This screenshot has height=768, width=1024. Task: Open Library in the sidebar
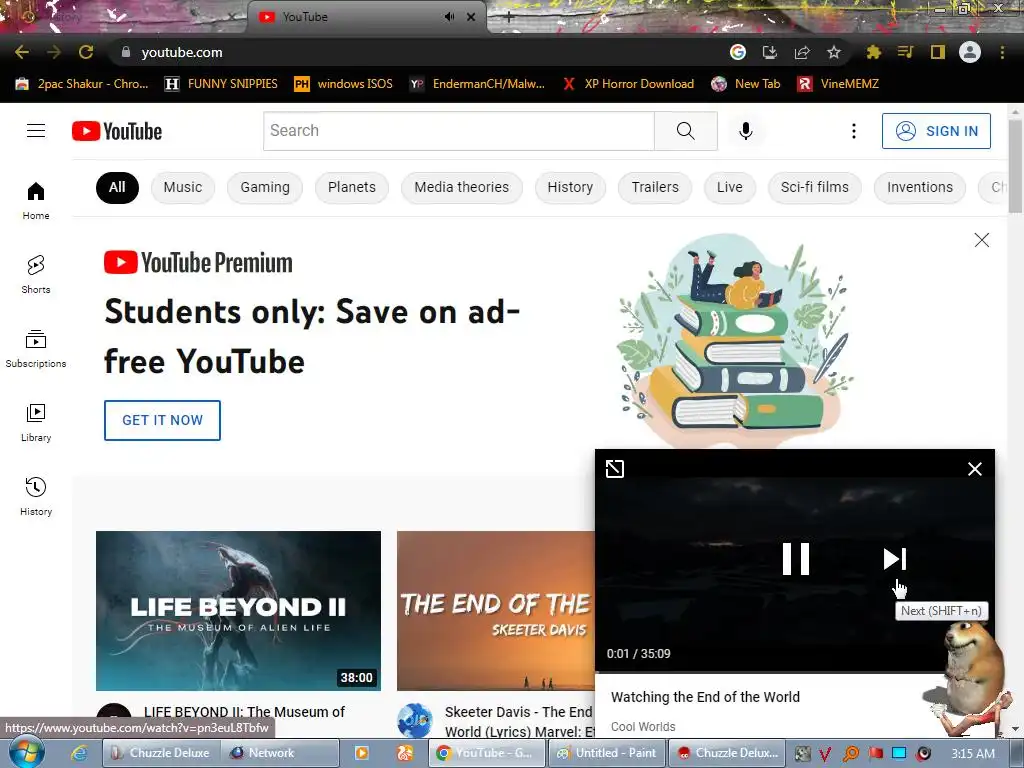coord(36,423)
